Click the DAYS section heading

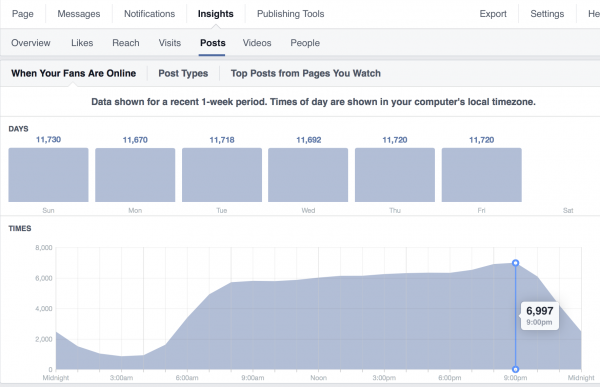pyautogui.click(x=18, y=129)
